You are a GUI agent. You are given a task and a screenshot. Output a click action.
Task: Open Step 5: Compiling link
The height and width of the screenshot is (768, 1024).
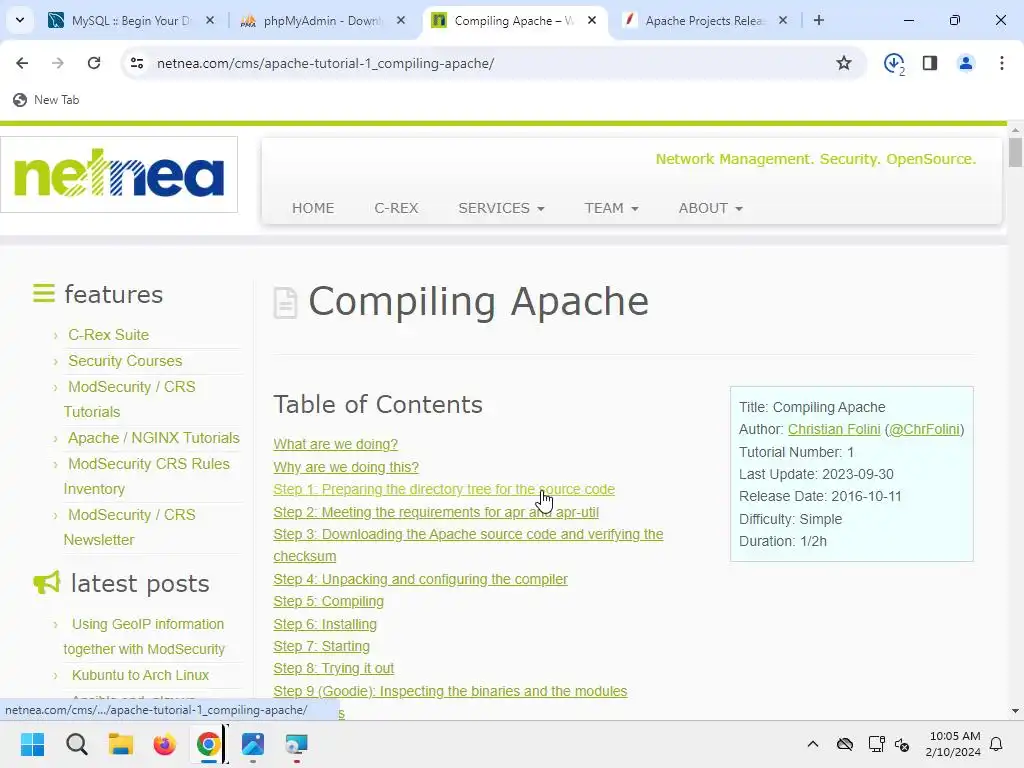coord(328,601)
